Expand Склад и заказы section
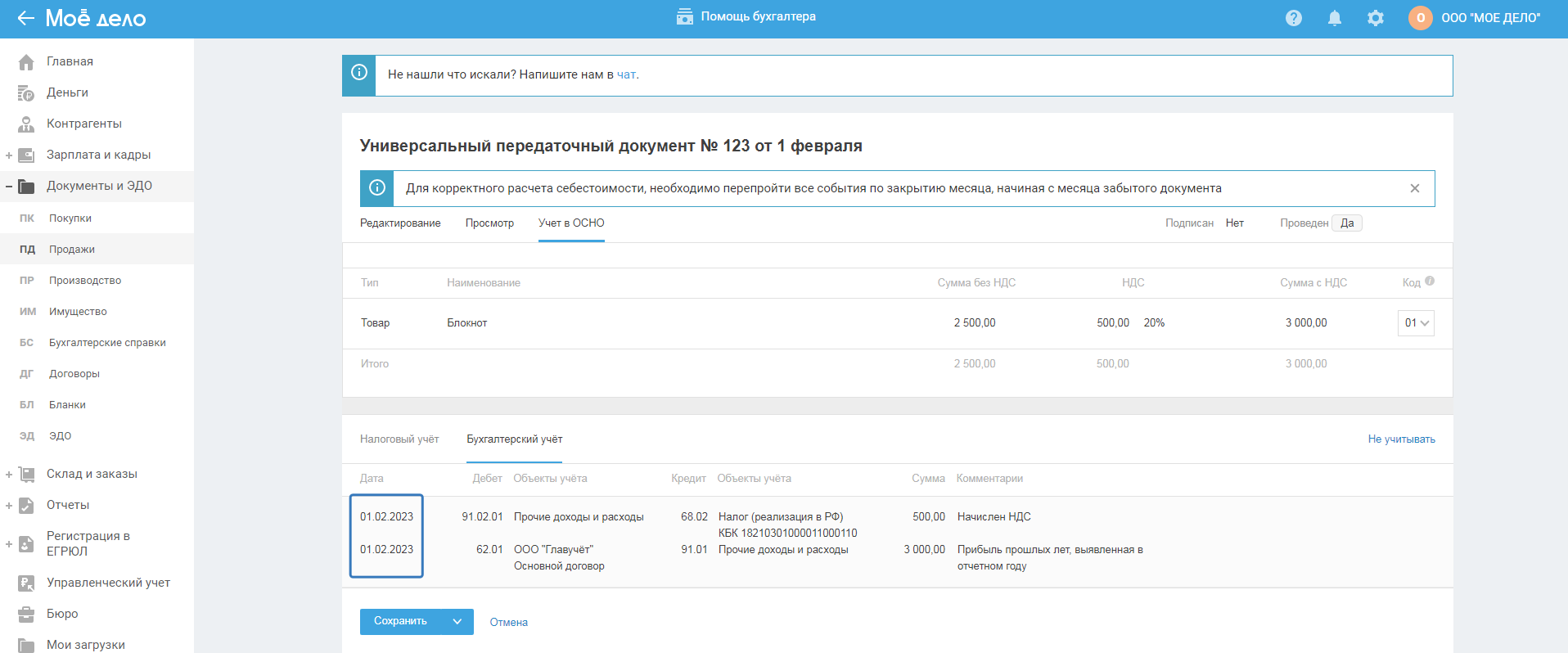This screenshot has width=1568, height=653. [9, 475]
